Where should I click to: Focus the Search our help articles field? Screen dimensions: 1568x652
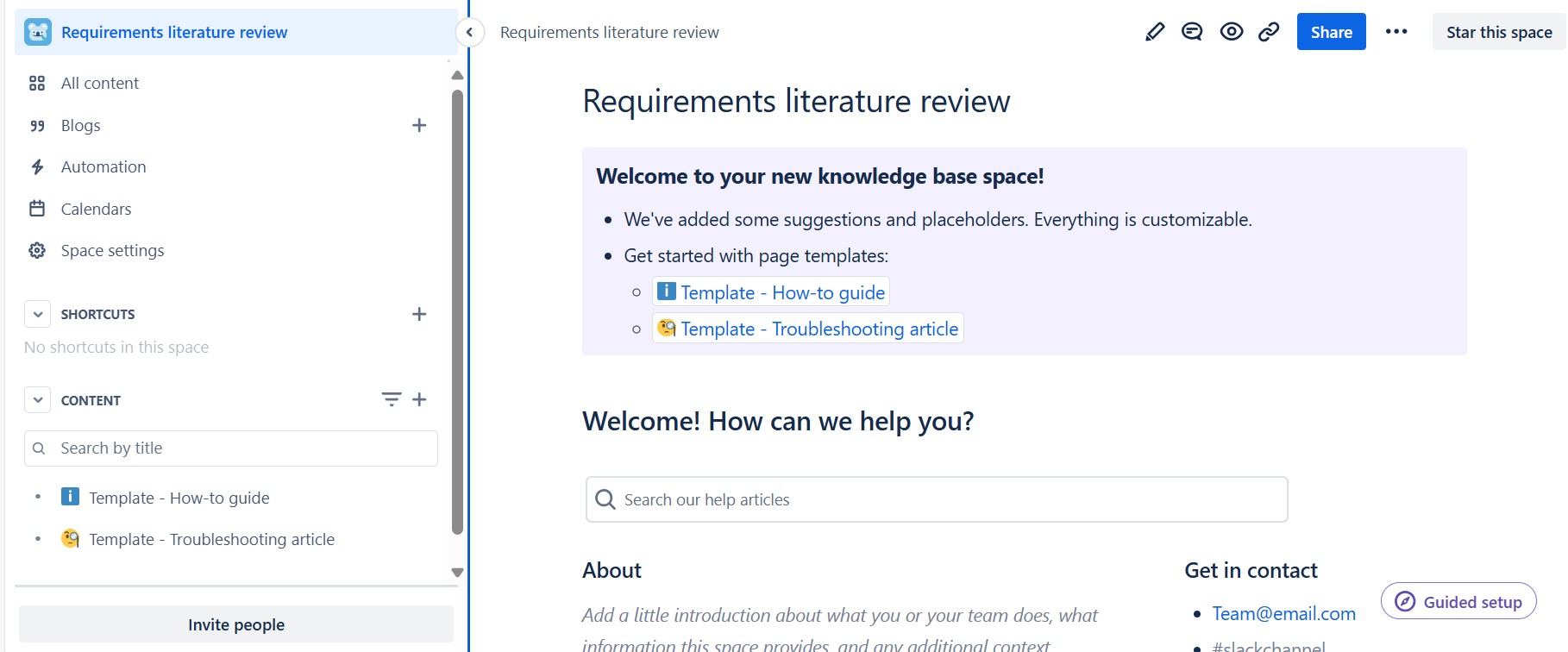pos(937,499)
